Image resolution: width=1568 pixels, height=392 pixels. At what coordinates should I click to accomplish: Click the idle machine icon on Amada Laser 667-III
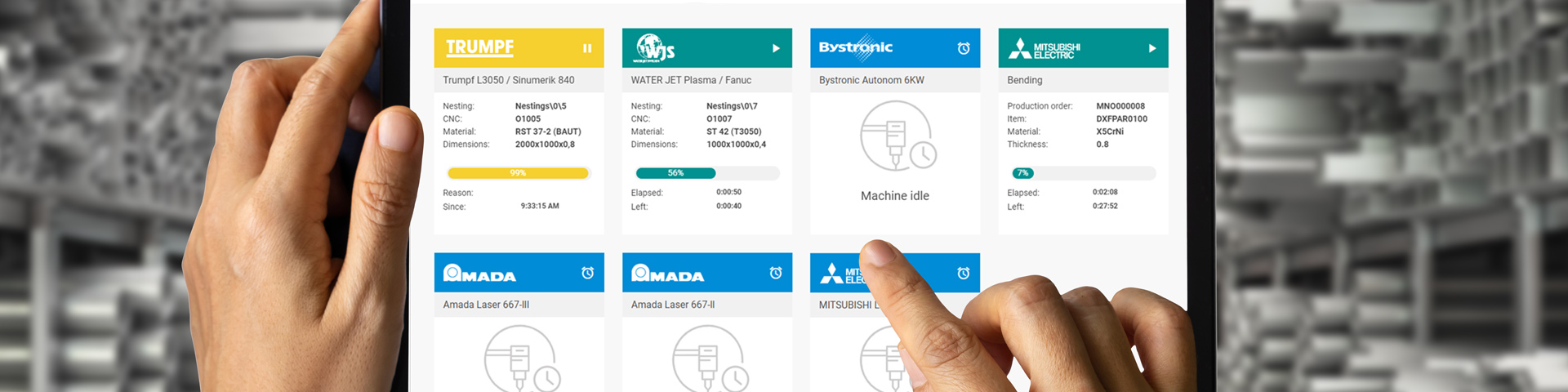(522, 359)
